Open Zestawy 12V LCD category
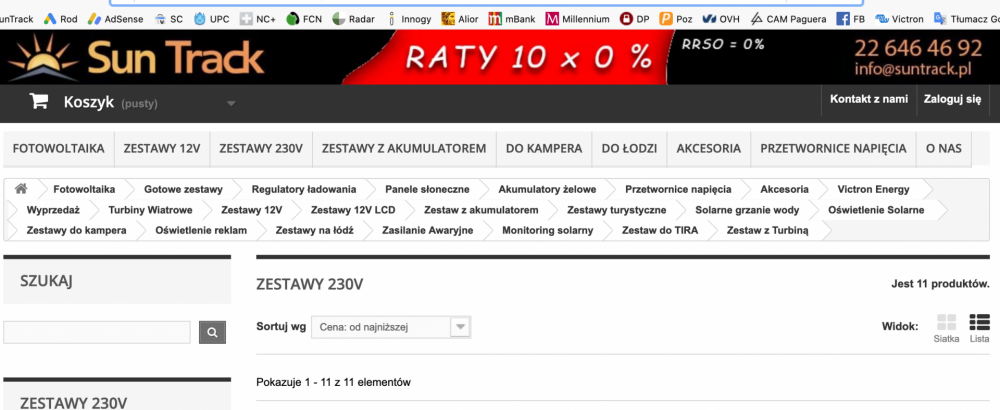This screenshot has height=410, width=1000. (x=353, y=210)
